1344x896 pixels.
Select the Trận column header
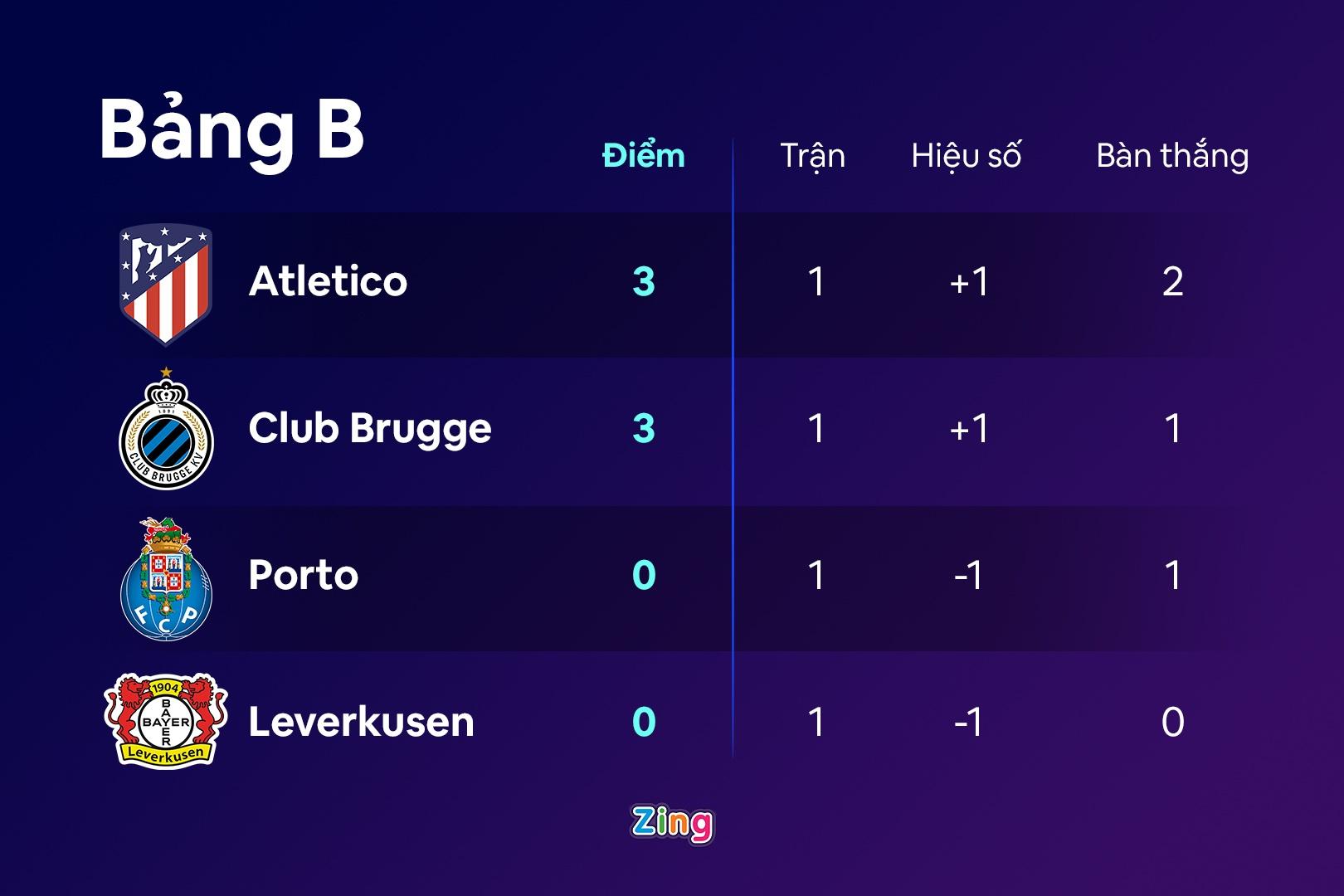pos(812,156)
